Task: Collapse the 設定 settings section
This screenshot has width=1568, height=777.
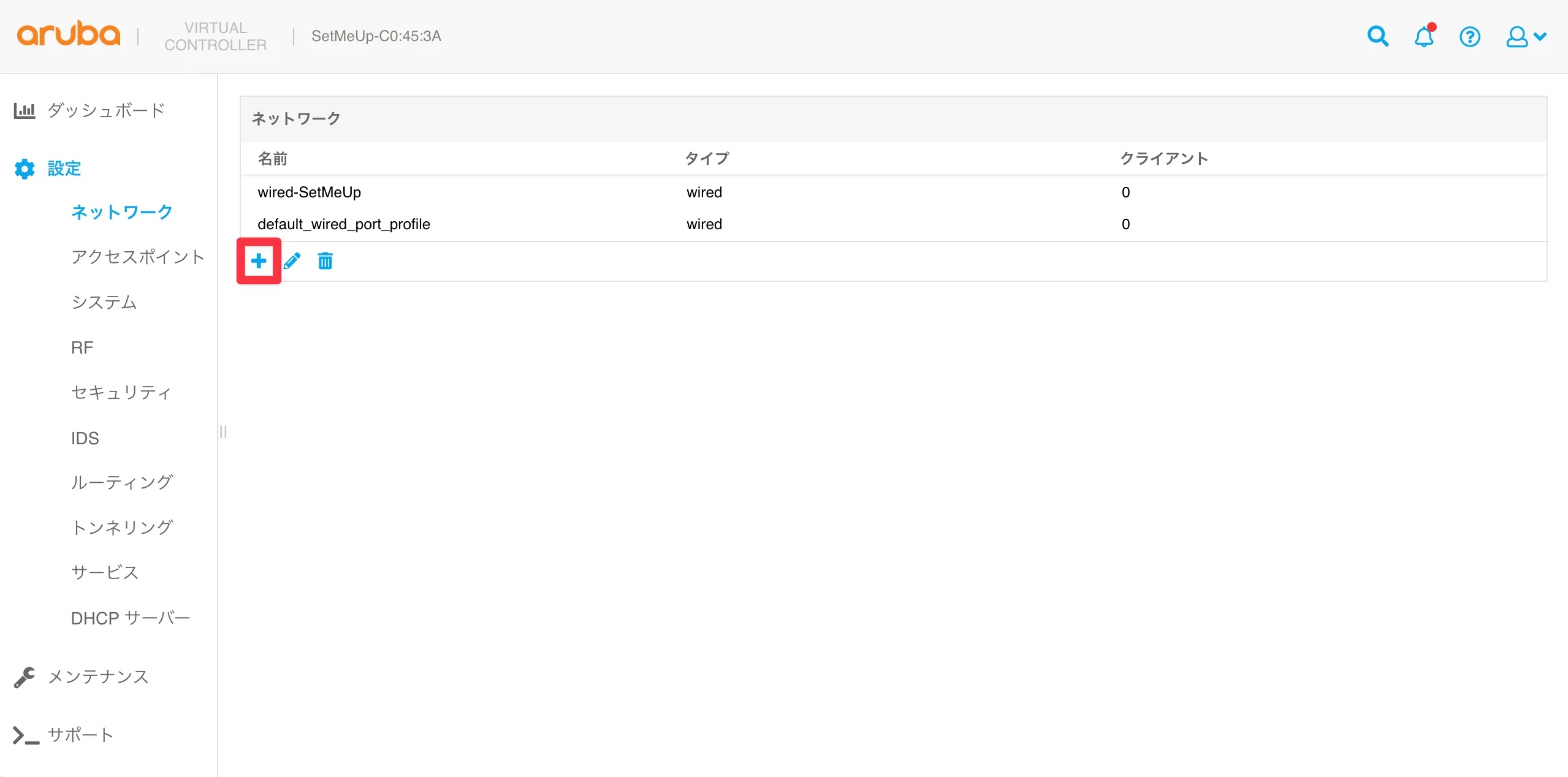Action: pos(64,169)
